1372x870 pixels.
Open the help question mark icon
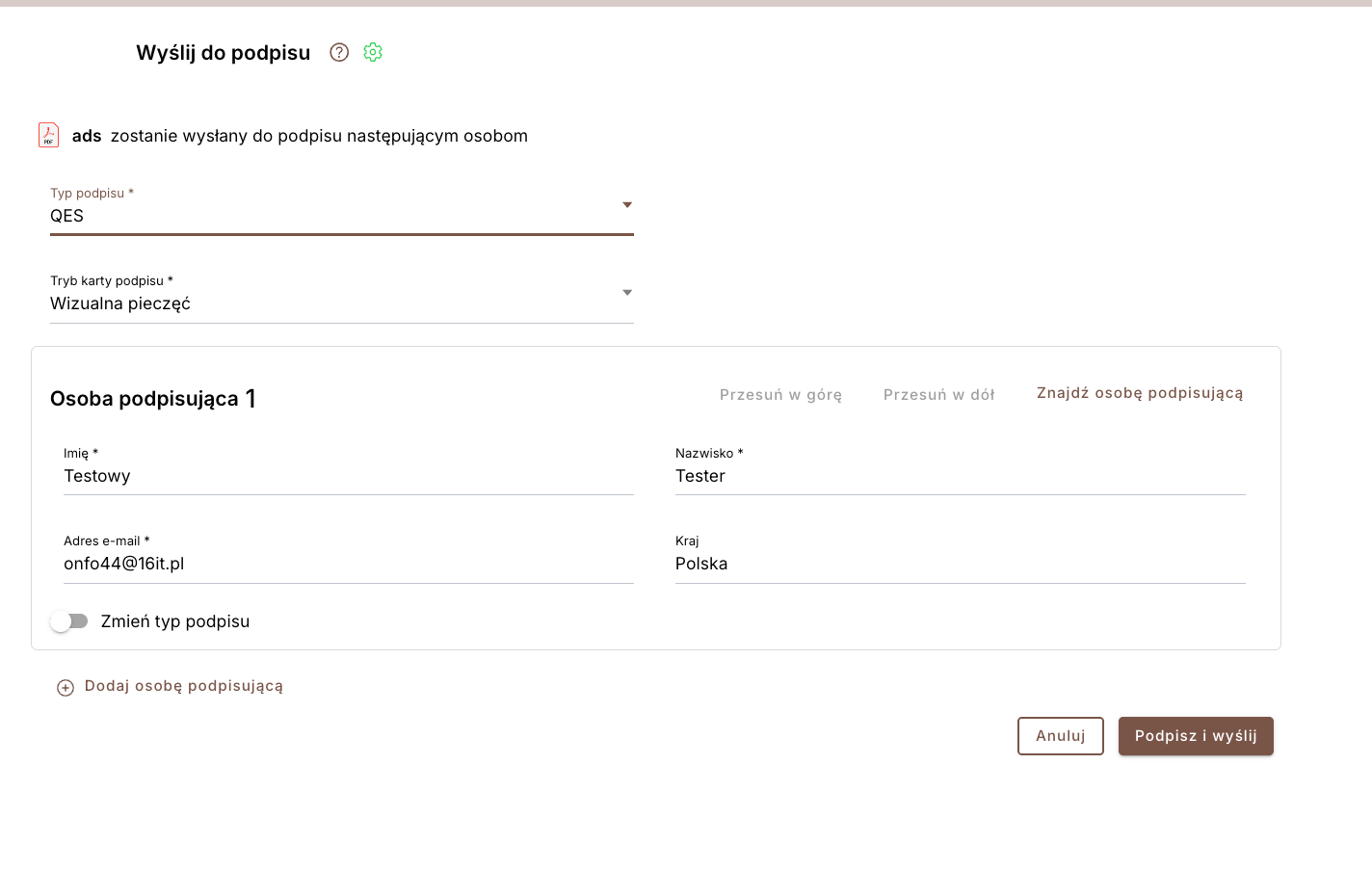tap(339, 52)
